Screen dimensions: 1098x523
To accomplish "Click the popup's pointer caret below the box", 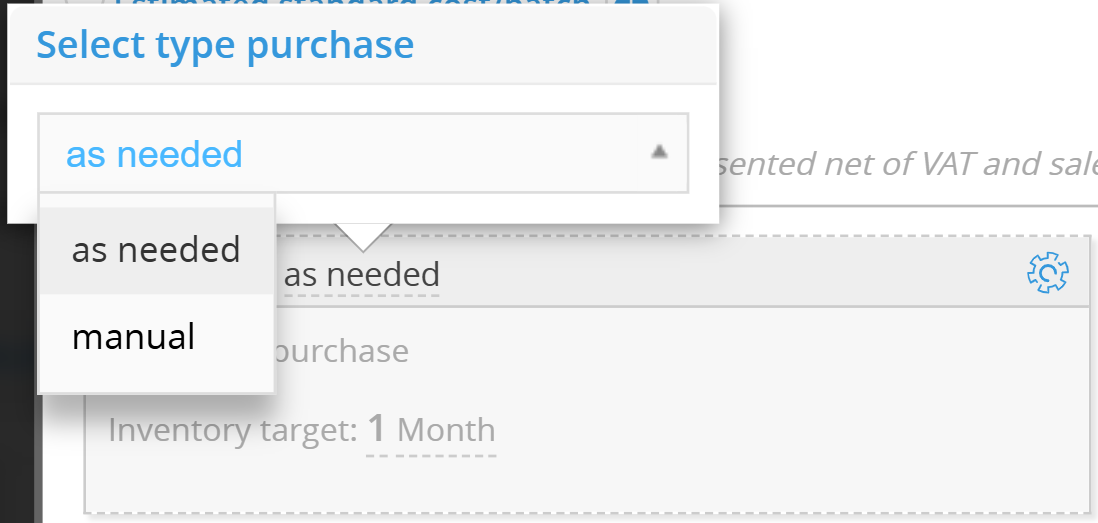I will (x=362, y=237).
